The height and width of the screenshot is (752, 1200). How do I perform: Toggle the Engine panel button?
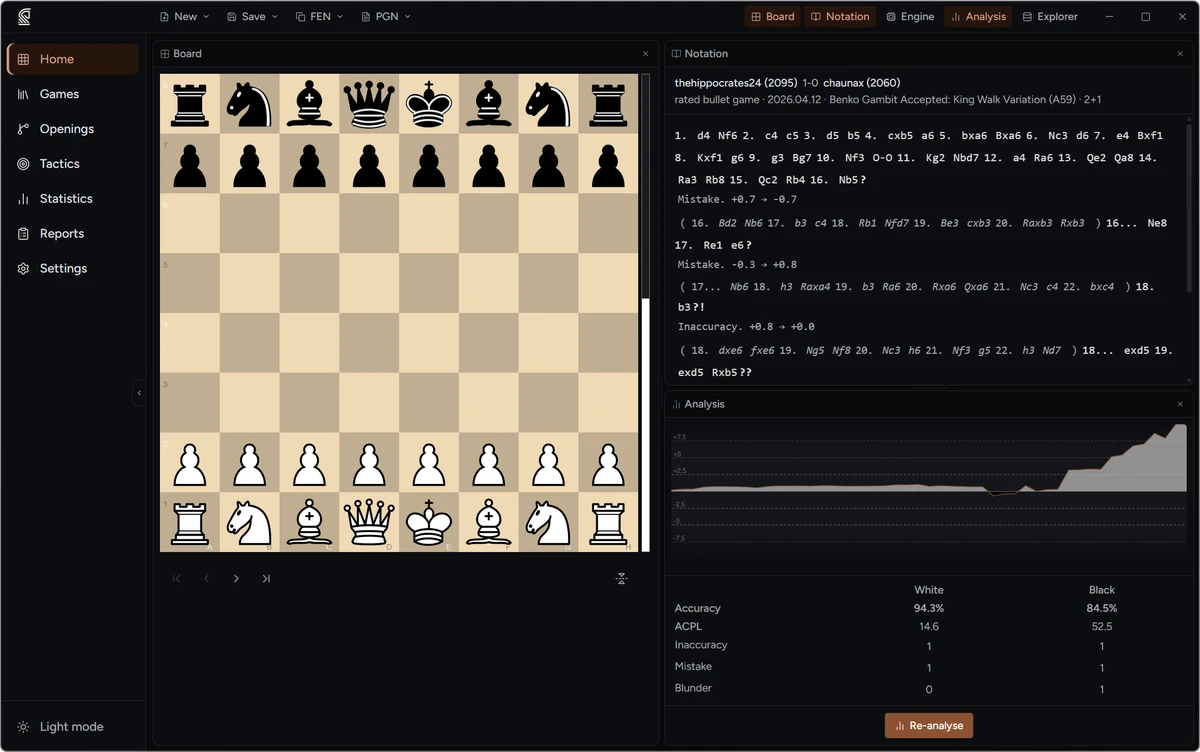tap(910, 17)
